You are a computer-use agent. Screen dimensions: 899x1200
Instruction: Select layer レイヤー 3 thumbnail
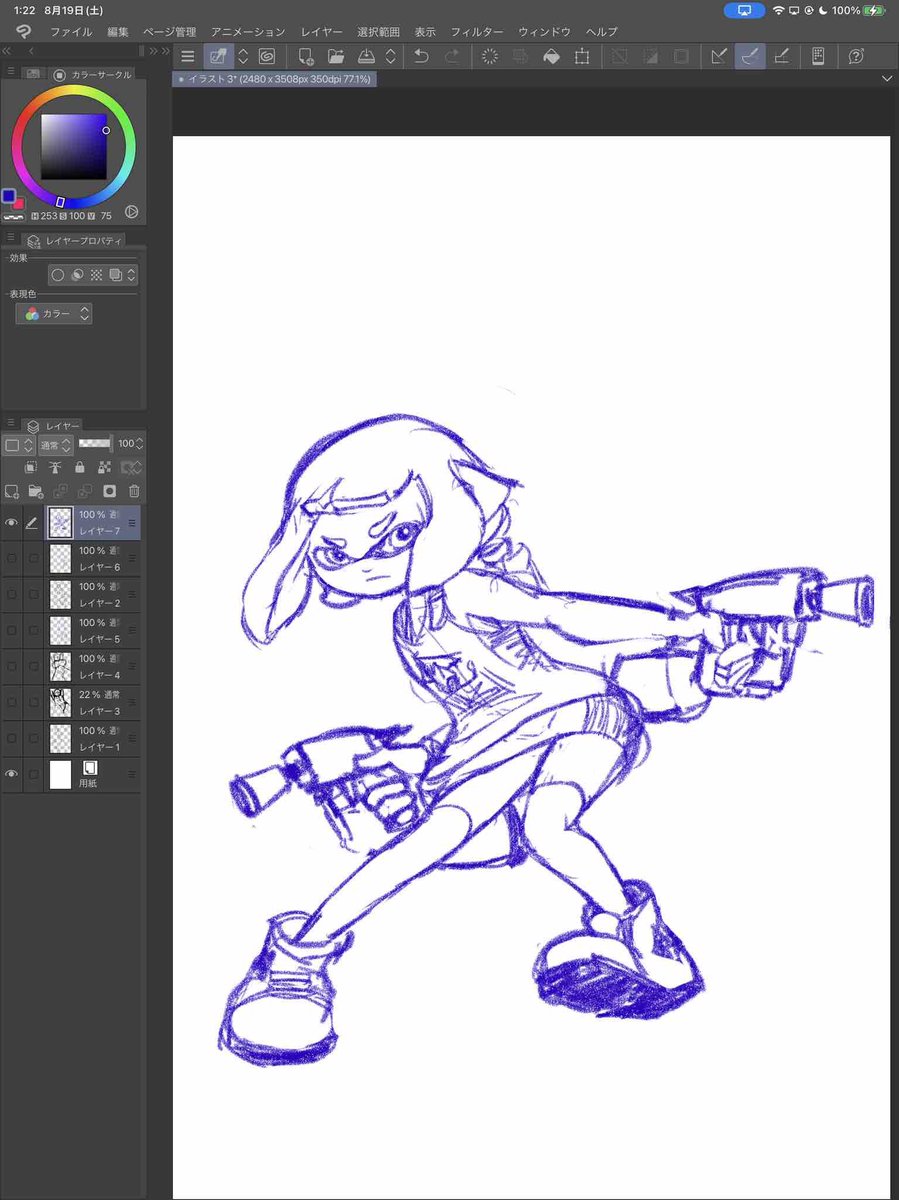pyautogui.click(x=60, y=702)
